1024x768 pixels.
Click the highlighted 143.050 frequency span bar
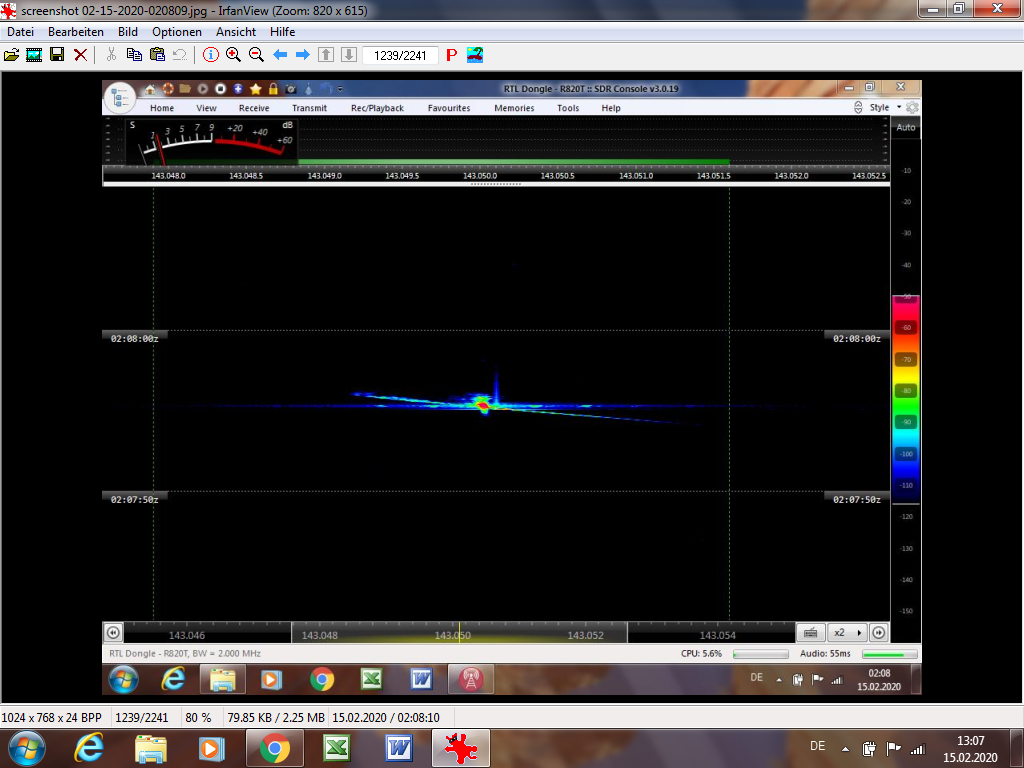click(459, 632)
